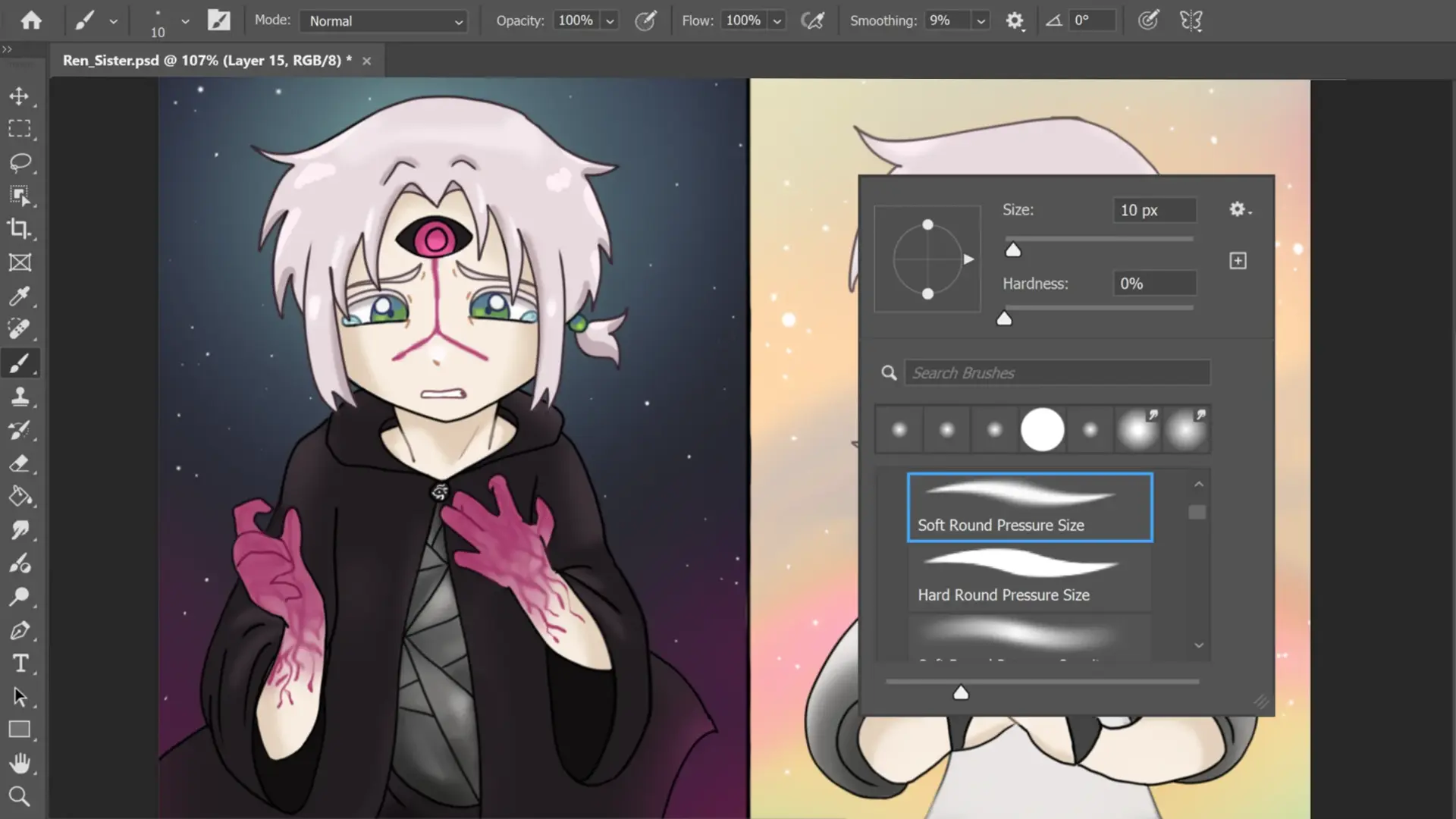Toggle pressure for opacity

(645, 20)
